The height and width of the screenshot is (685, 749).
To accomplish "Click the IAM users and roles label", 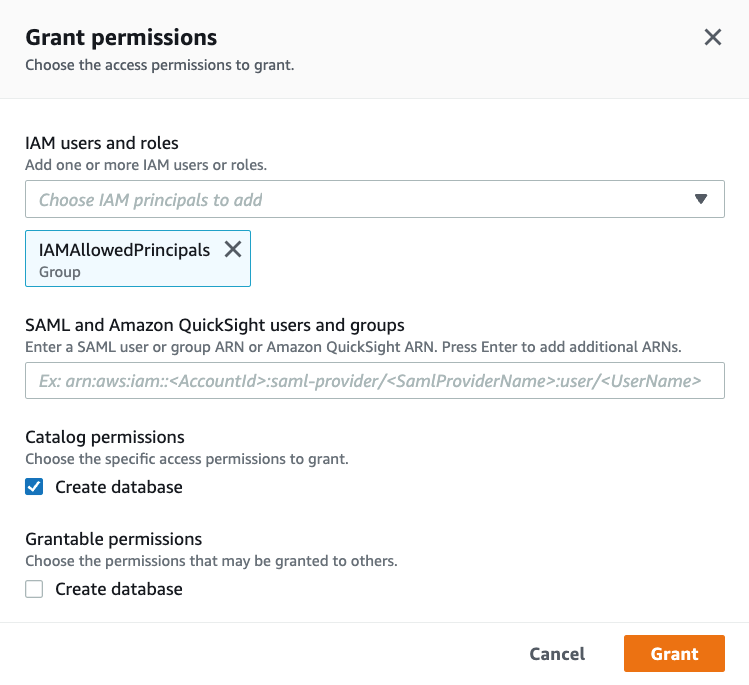I will [x=102, y=143].
